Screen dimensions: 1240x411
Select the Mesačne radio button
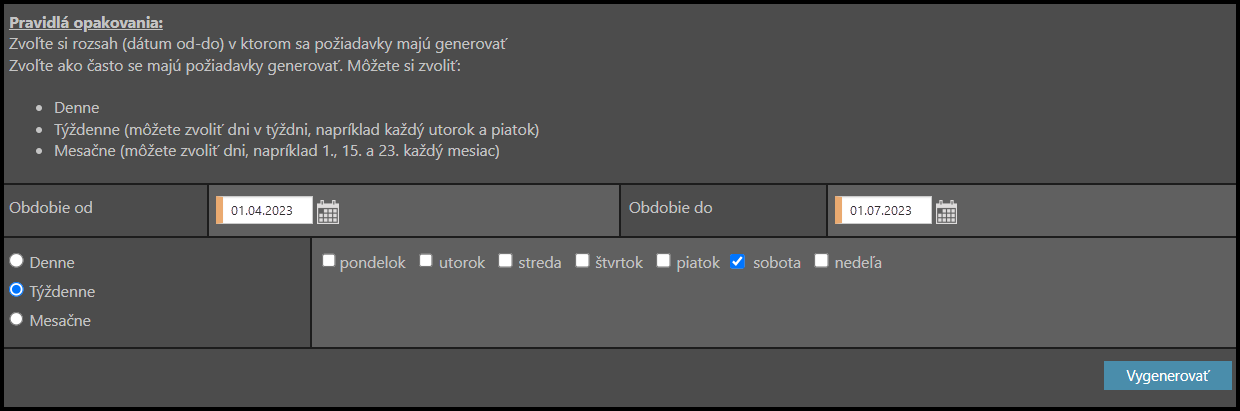coord(16,319)
